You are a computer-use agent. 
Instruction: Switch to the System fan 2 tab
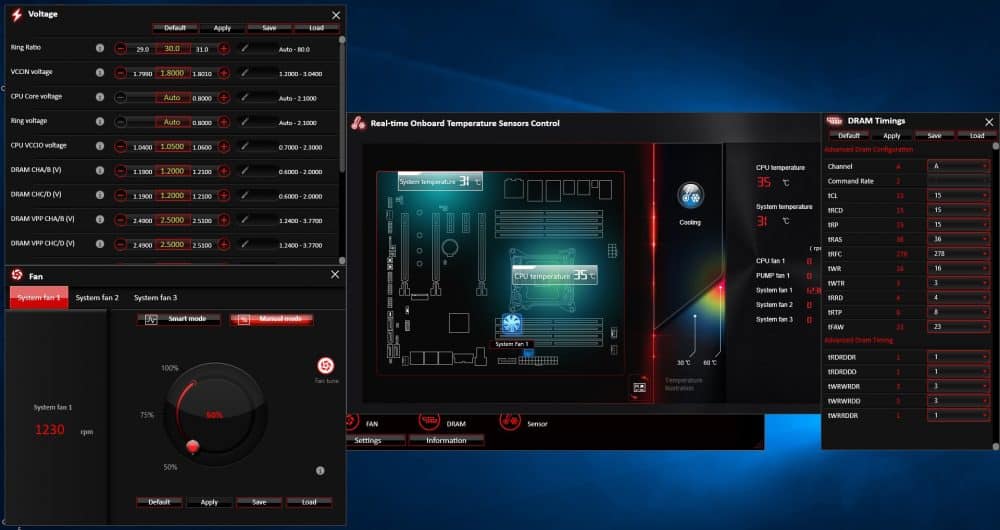tap(97, 298)
